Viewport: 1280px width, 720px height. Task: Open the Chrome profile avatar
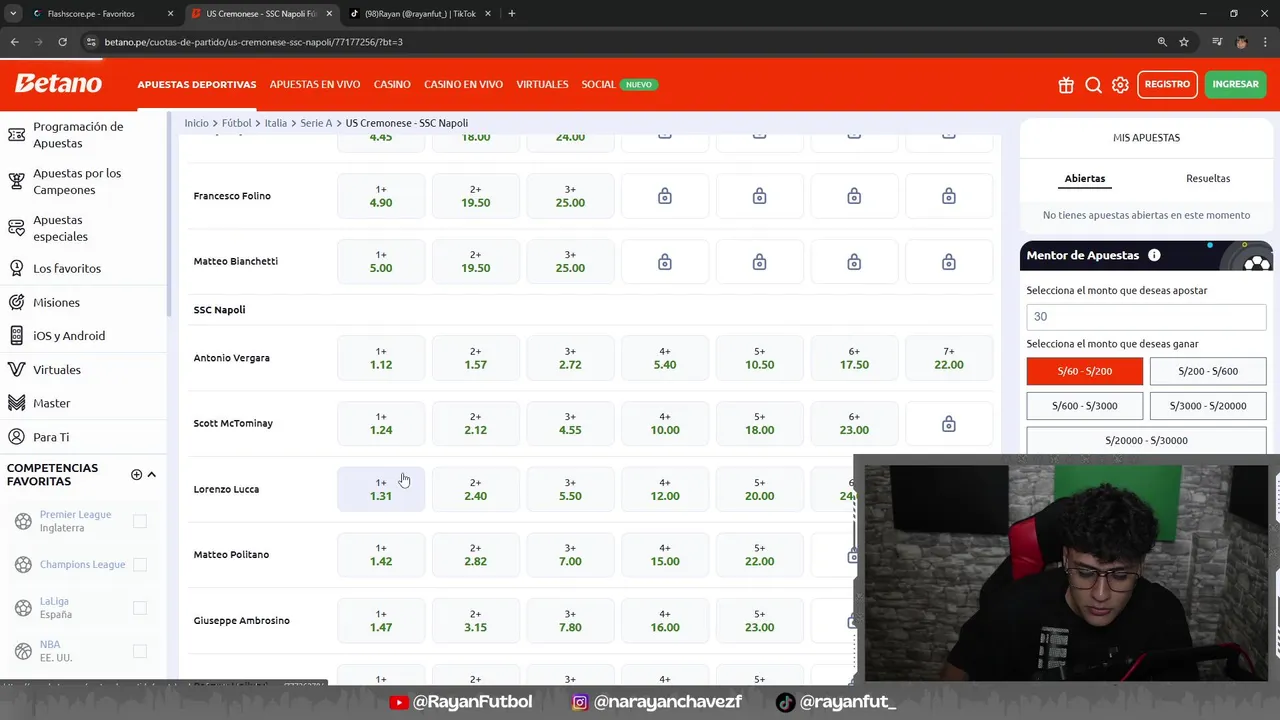1241,42
